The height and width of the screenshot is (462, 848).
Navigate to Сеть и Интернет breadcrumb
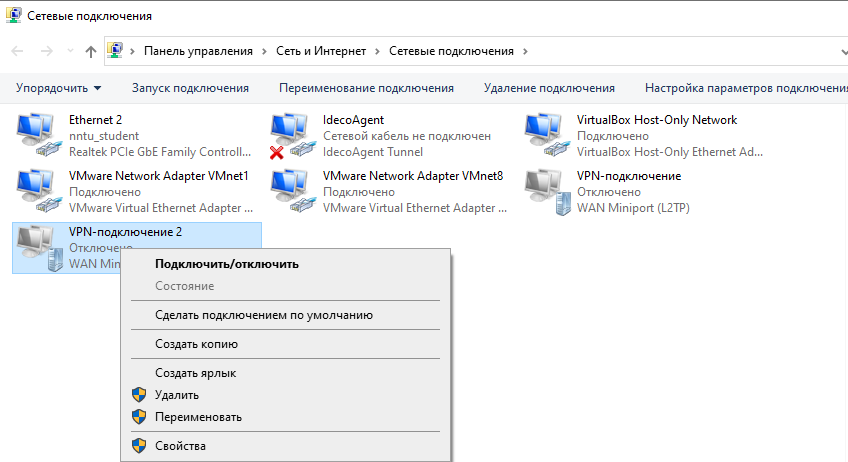coord(321,51)
